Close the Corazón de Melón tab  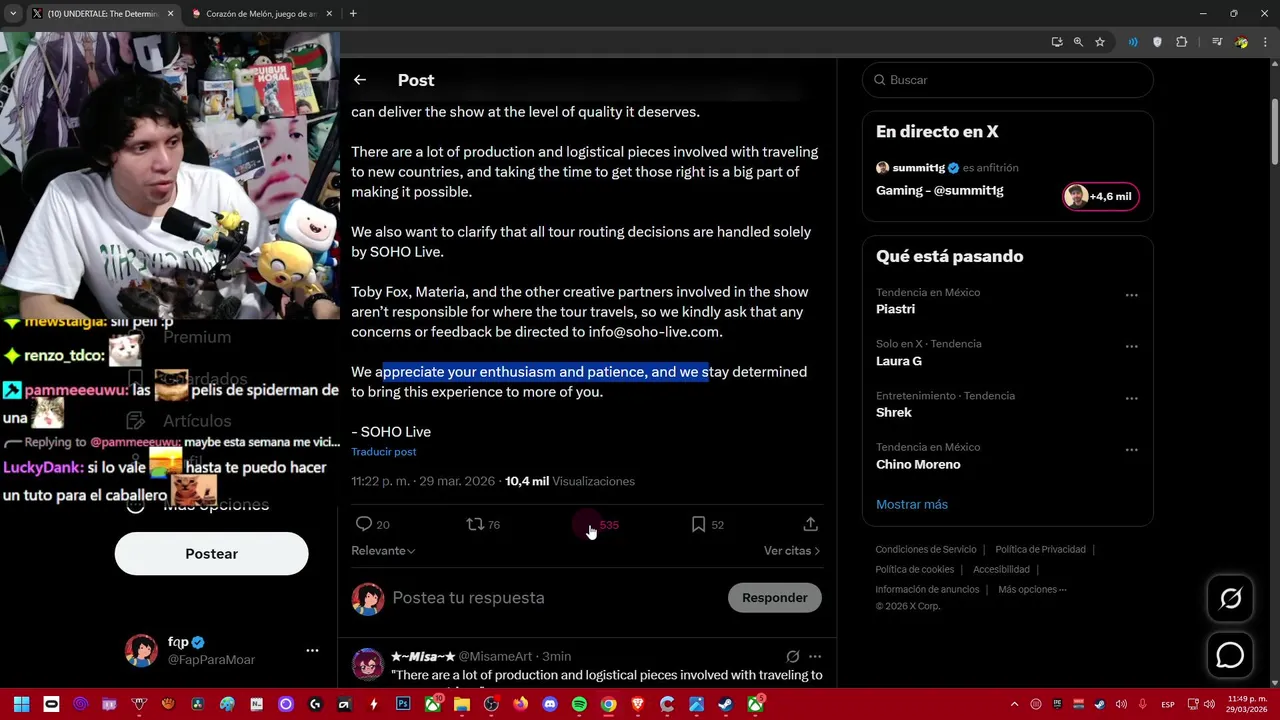click(x=331, y=14)
